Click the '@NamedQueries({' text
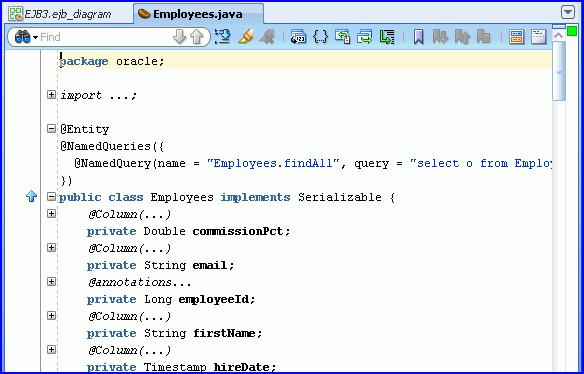This screenshot has width=584, height=374. click(112, 146)
